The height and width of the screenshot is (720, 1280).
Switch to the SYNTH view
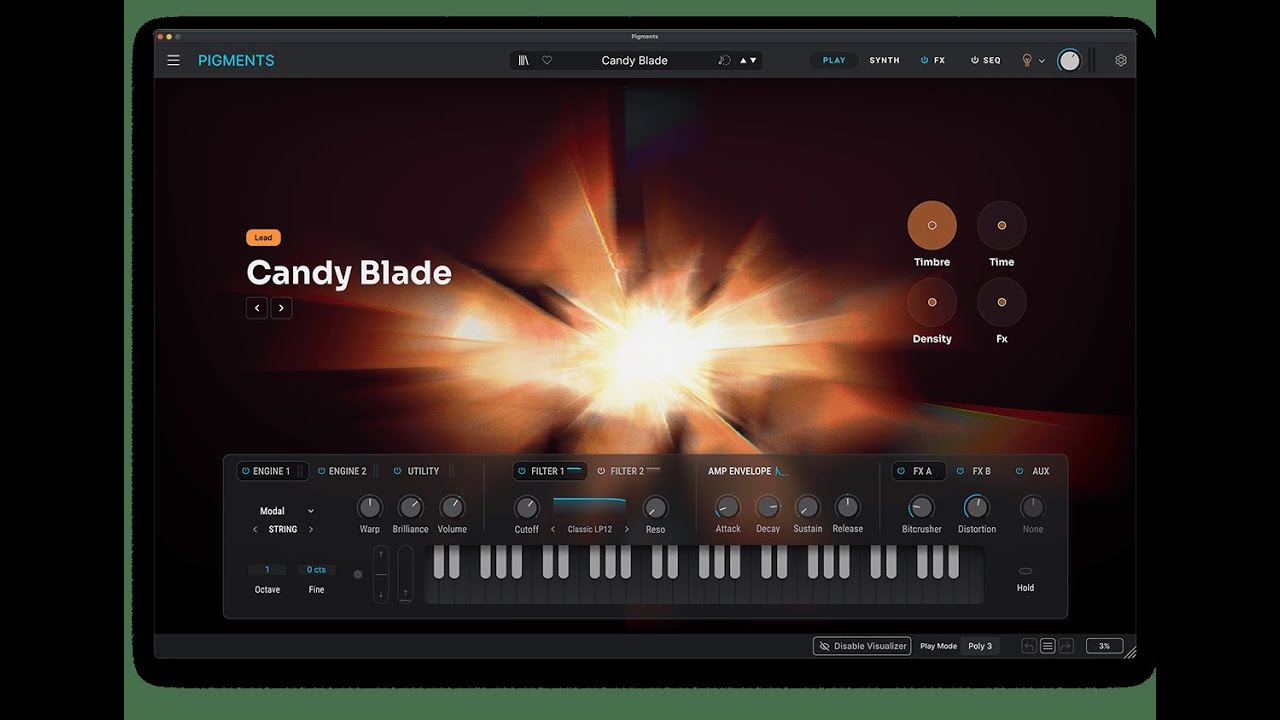(884, 60)
